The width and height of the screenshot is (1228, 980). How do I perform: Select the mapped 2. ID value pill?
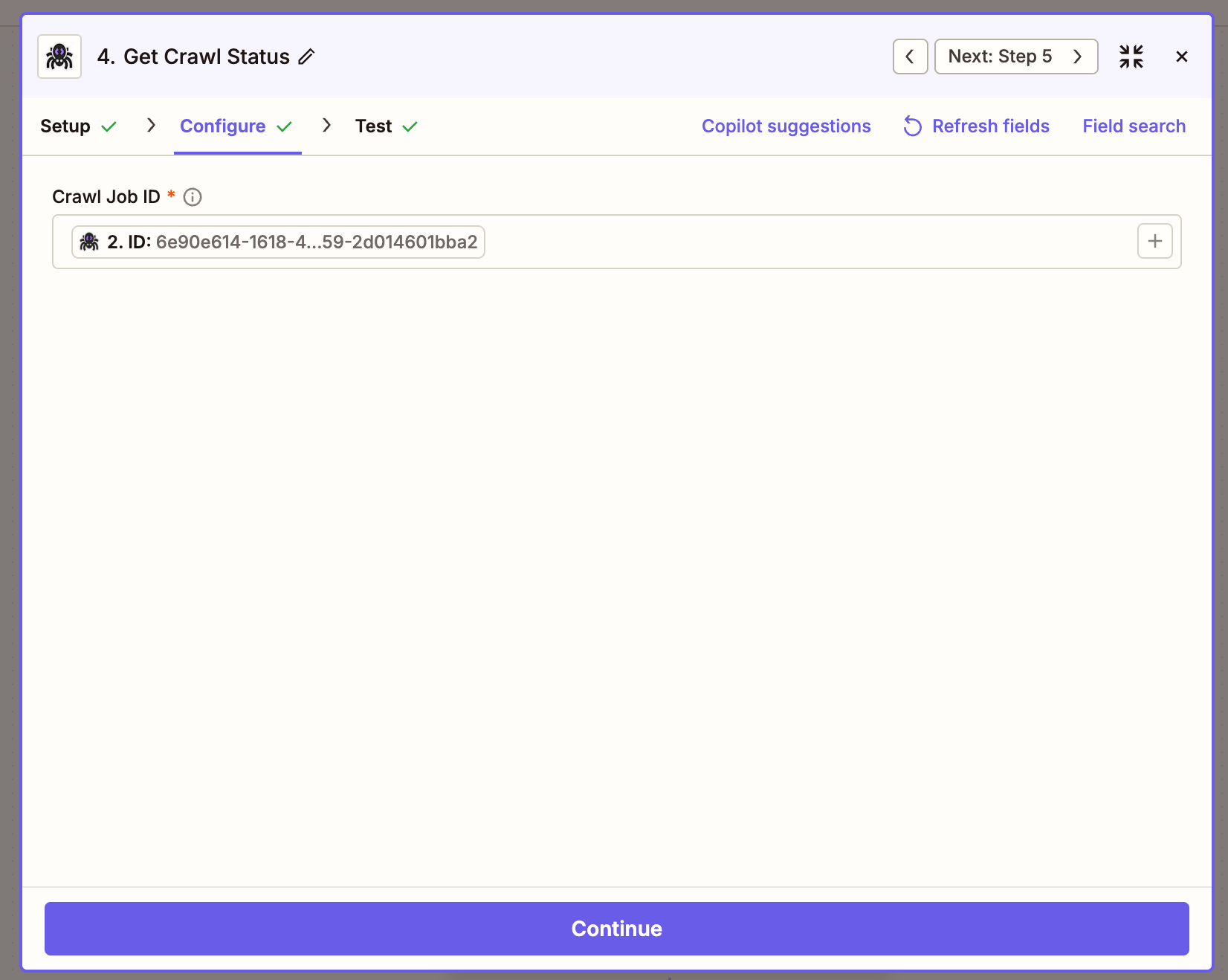pos(278,242)
